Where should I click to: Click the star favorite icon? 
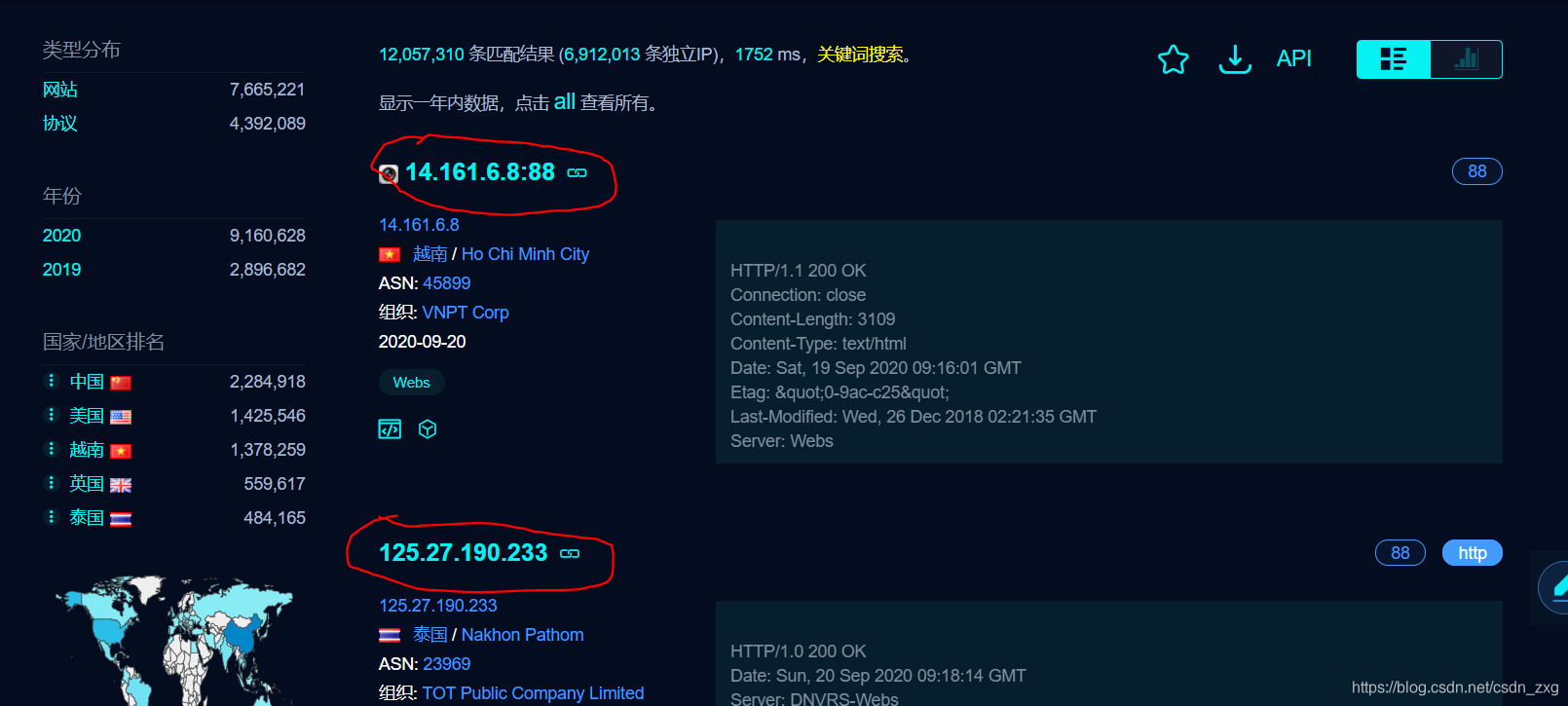[1173, 59]
